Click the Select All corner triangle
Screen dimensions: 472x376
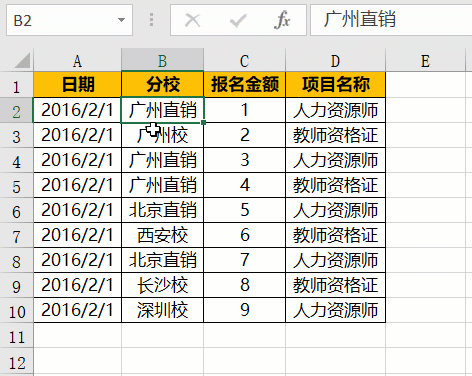(x=22, y=60)
